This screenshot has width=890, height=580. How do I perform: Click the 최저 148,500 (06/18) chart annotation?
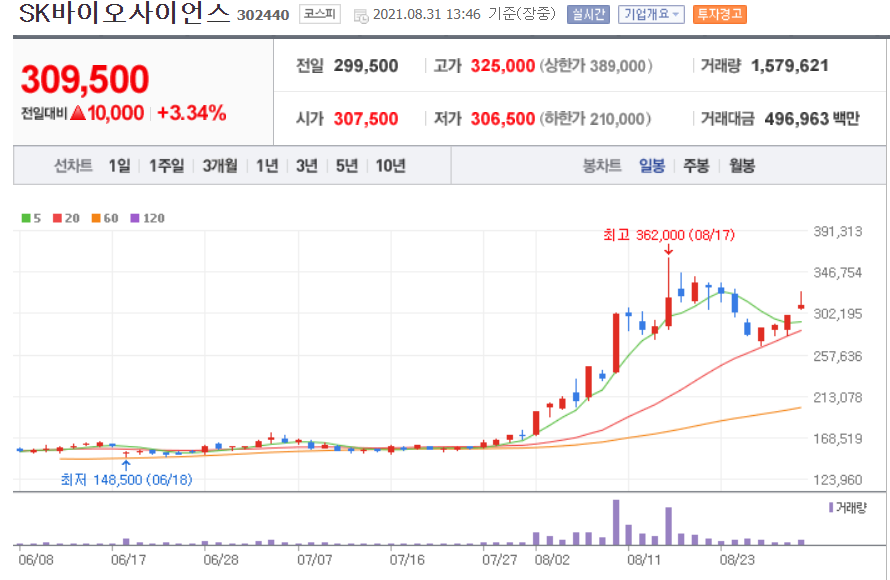click(x=127, y=480)
